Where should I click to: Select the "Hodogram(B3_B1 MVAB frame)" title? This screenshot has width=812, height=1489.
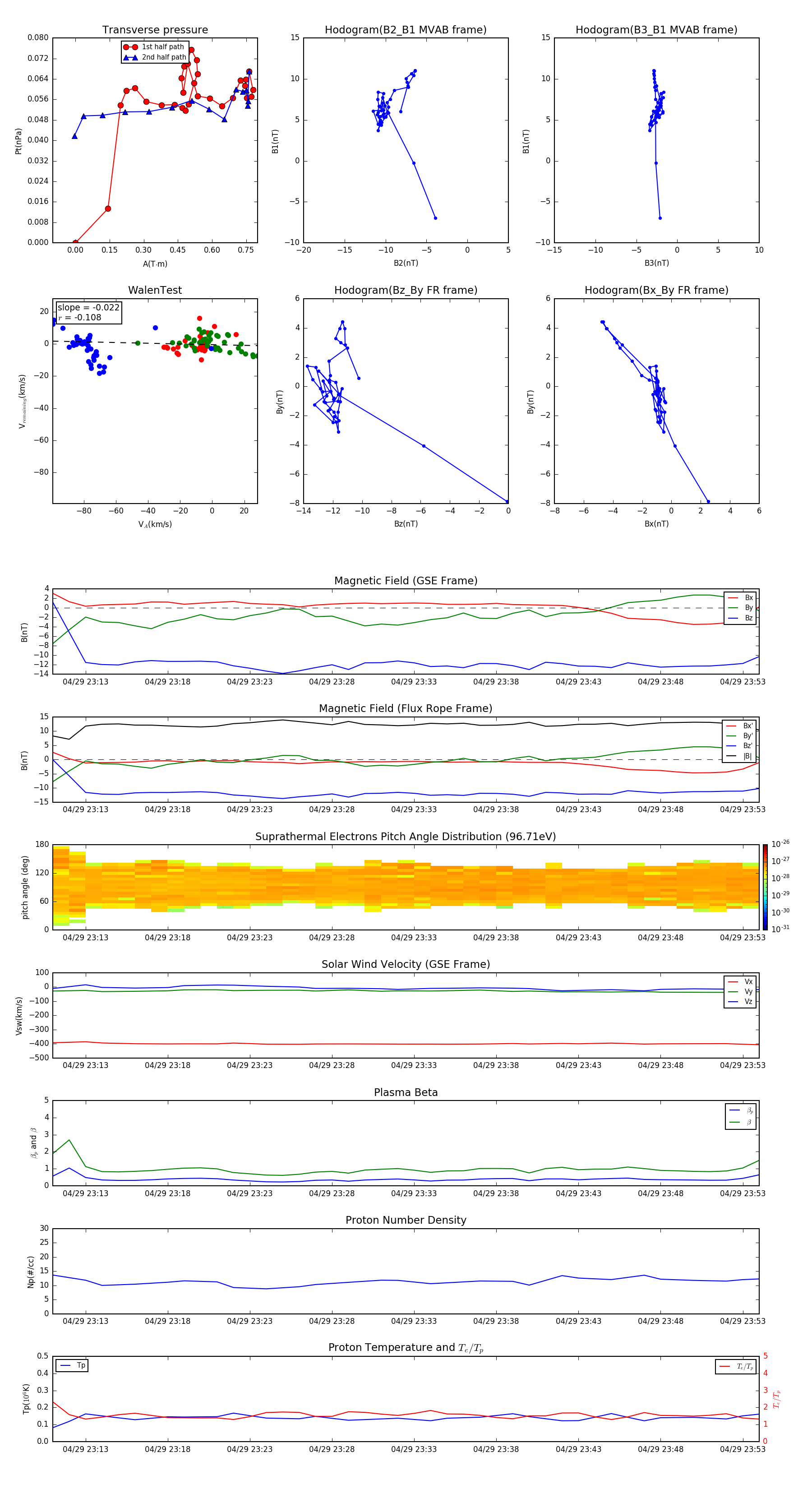click(656, 30)
